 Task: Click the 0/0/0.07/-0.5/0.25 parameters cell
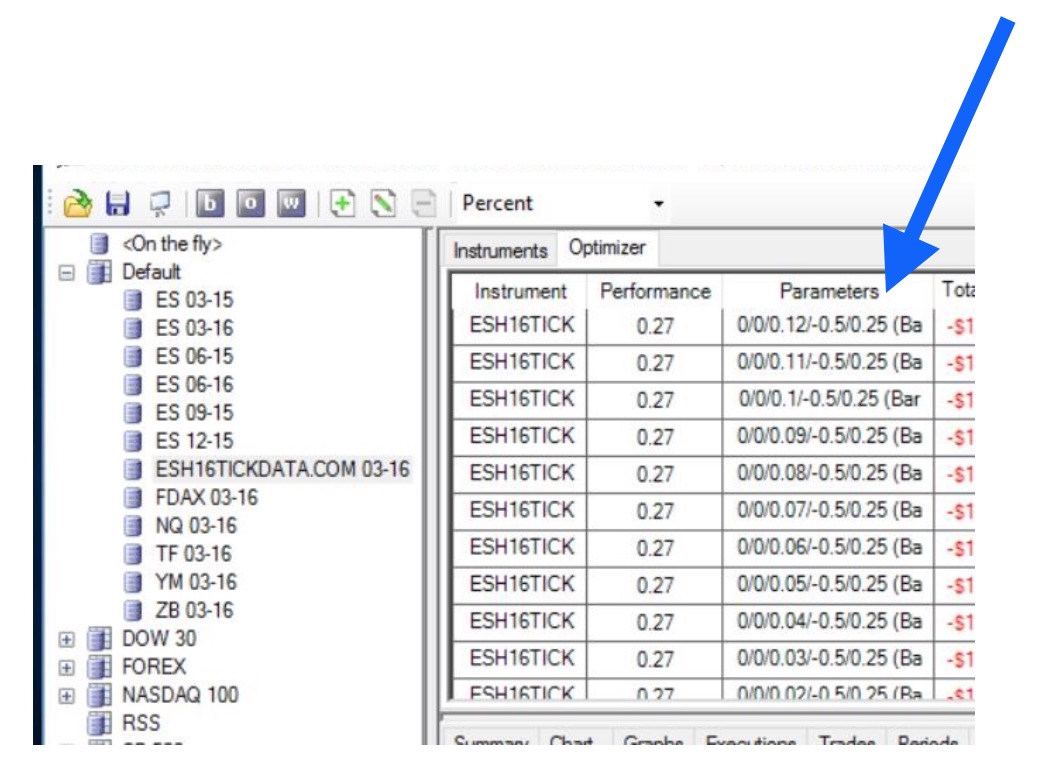point(828,511)
